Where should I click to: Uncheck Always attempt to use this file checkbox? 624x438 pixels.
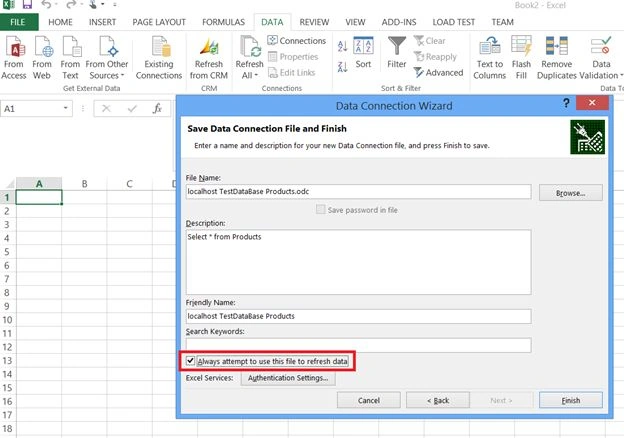tap(190, 361)
